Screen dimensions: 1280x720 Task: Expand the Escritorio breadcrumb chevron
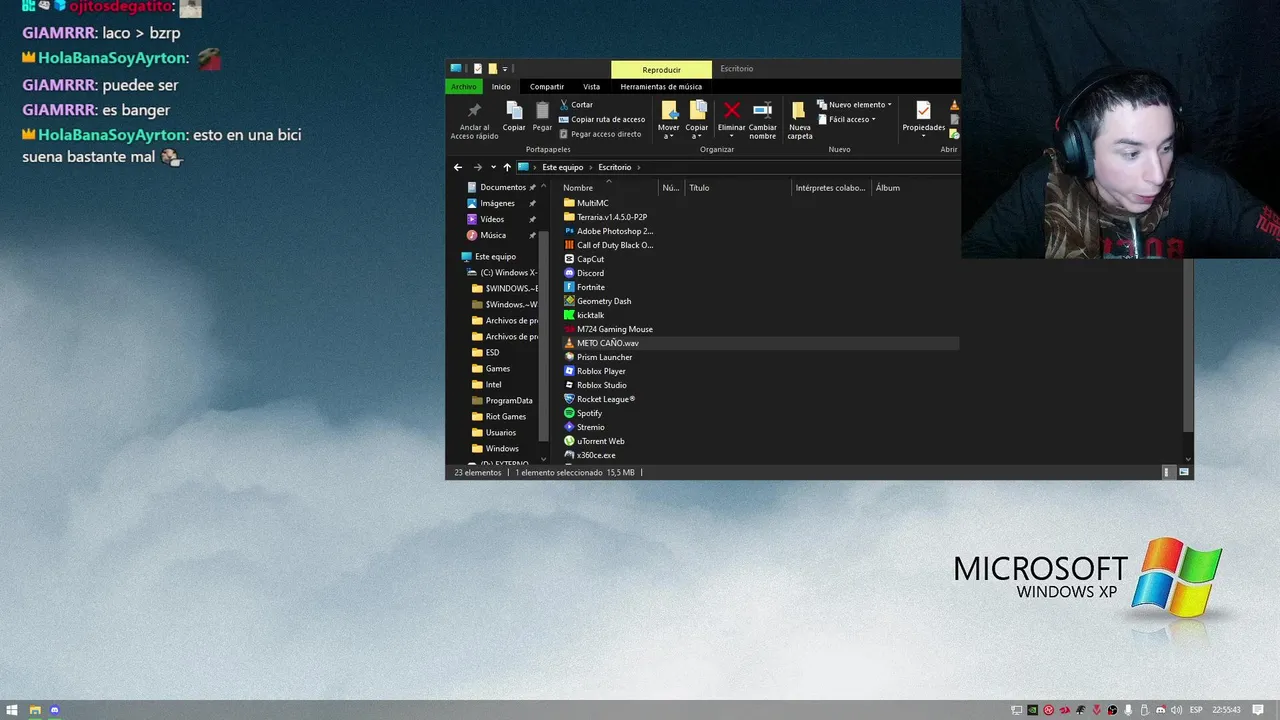[x=638, y=167]
